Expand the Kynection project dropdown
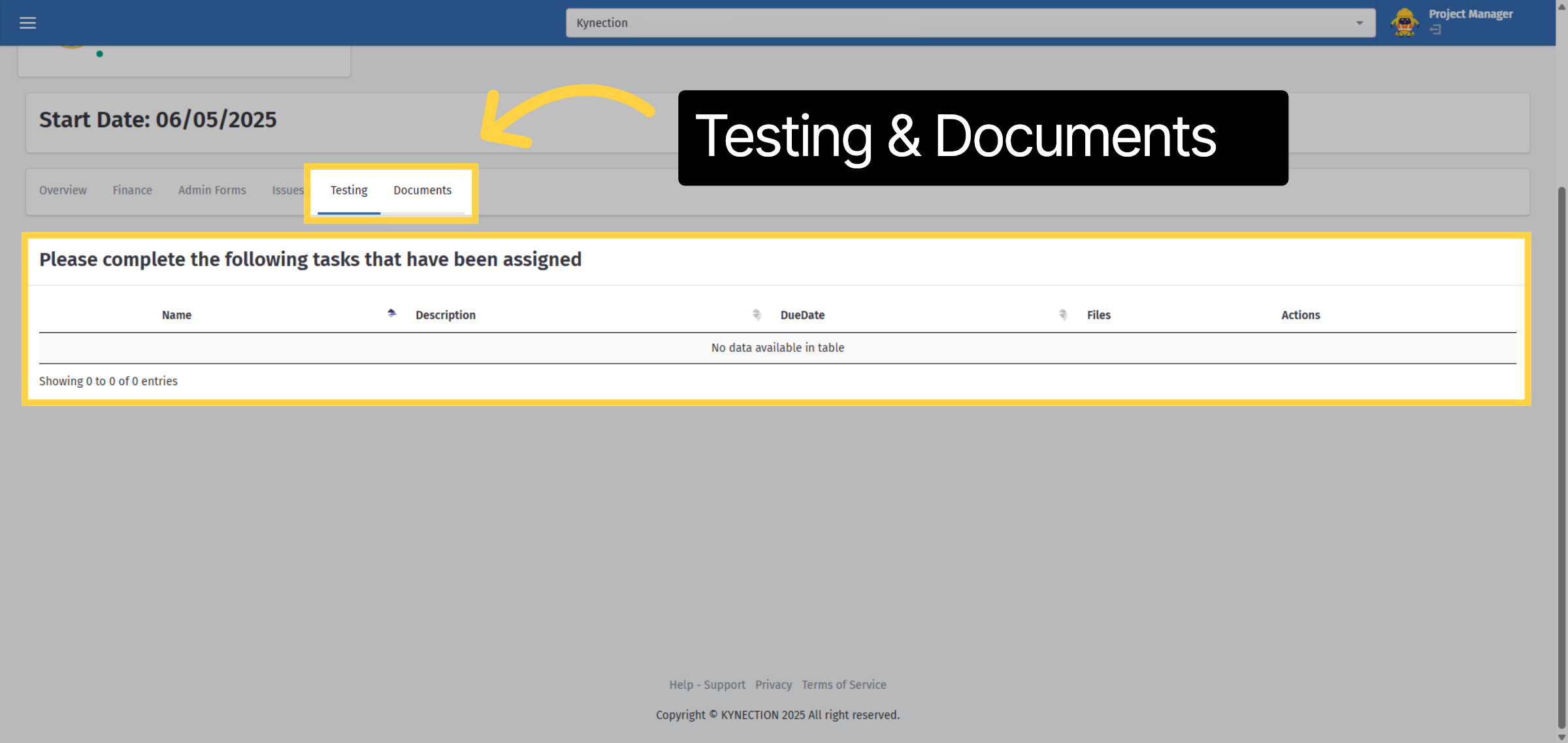 (970, 23)
